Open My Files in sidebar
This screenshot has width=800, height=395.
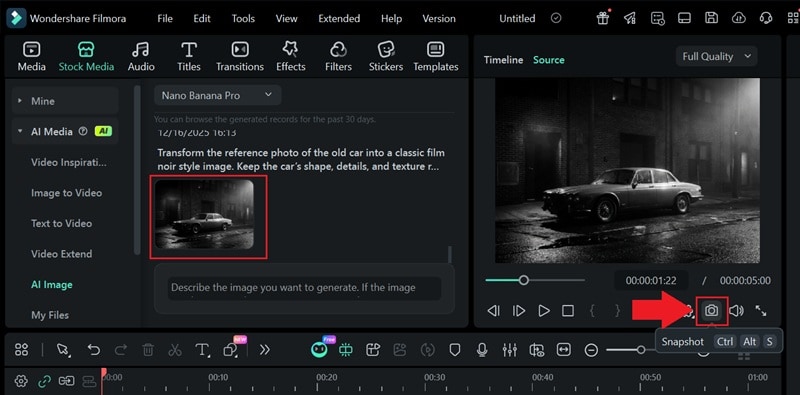pos(50,315)
